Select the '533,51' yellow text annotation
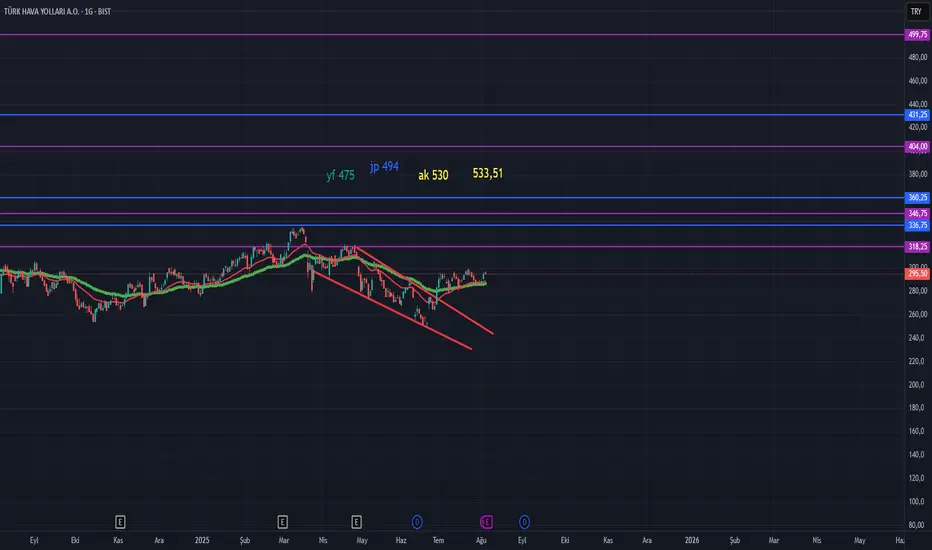The height and width of the screenshot is (550, 932). pyautogui.click(x=487, y=173)
